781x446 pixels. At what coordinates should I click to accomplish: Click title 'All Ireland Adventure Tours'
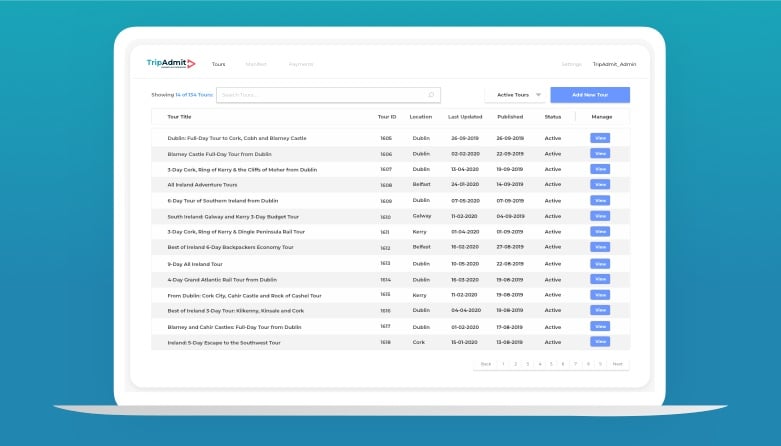coord(202,185)
